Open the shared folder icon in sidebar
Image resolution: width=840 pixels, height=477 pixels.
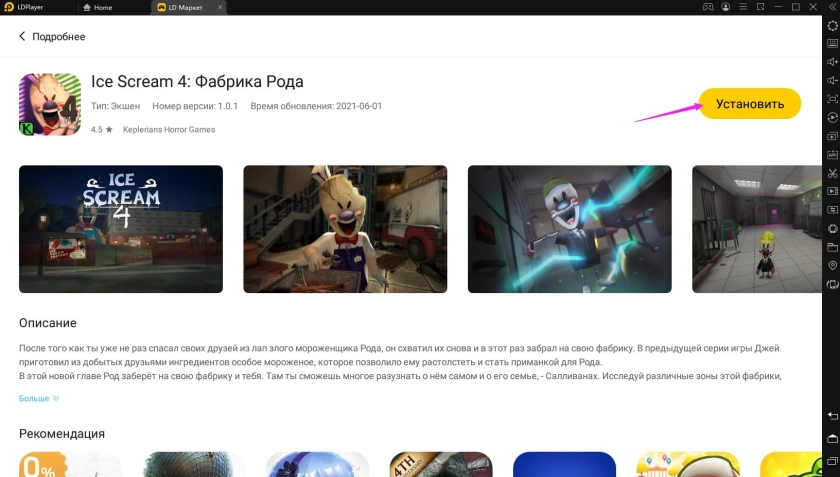832,247
